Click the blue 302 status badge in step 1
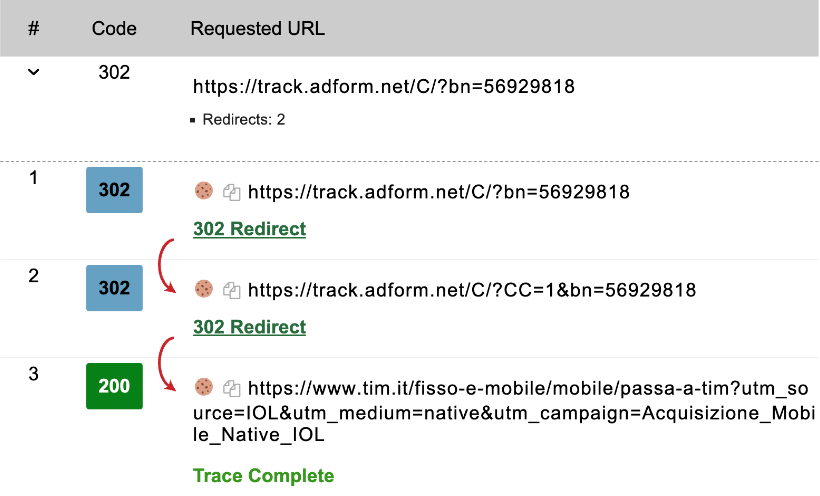820x496 pixels. (x=114, y=190)
